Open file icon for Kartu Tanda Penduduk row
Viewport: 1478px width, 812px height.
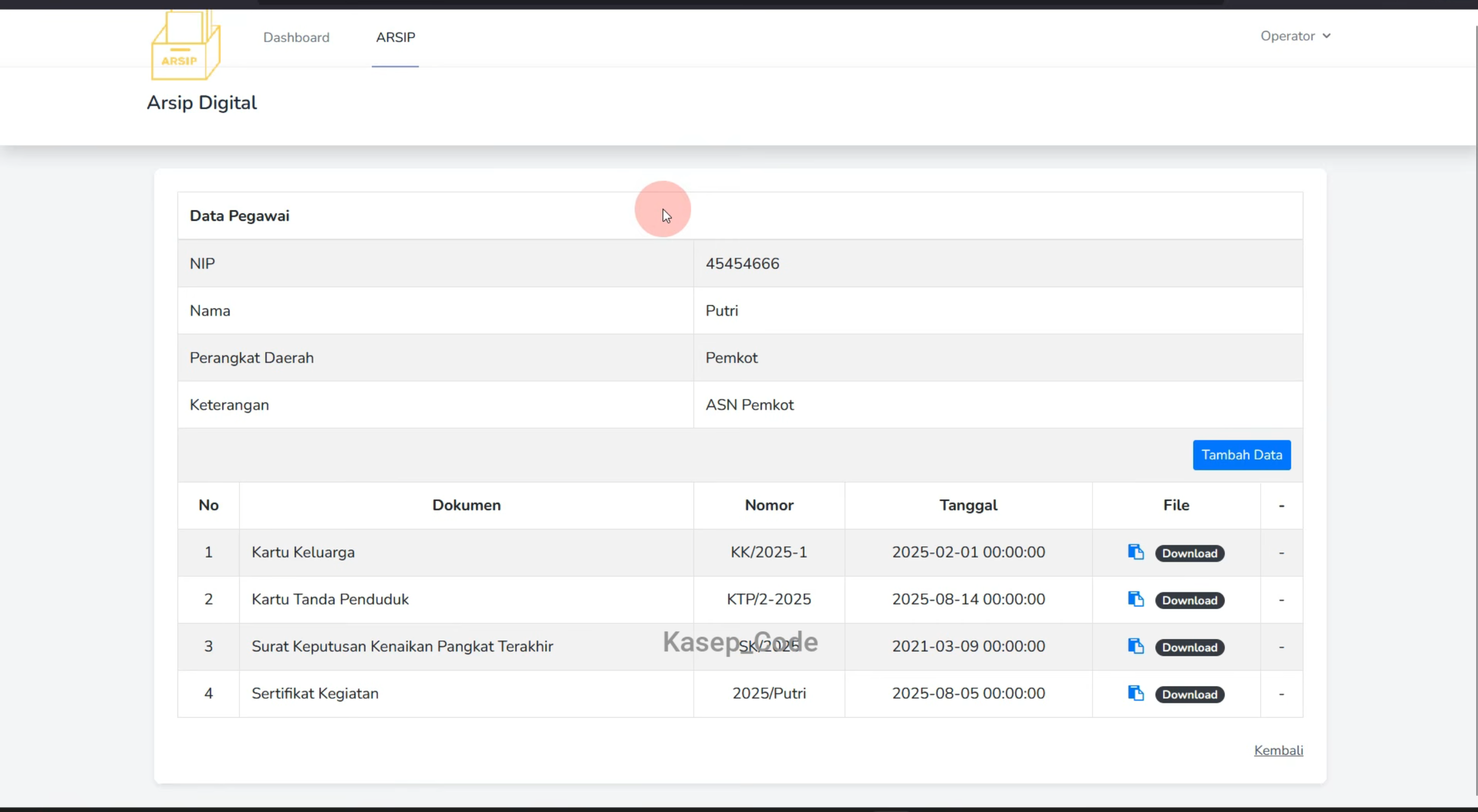click(x=1136, y=599)
